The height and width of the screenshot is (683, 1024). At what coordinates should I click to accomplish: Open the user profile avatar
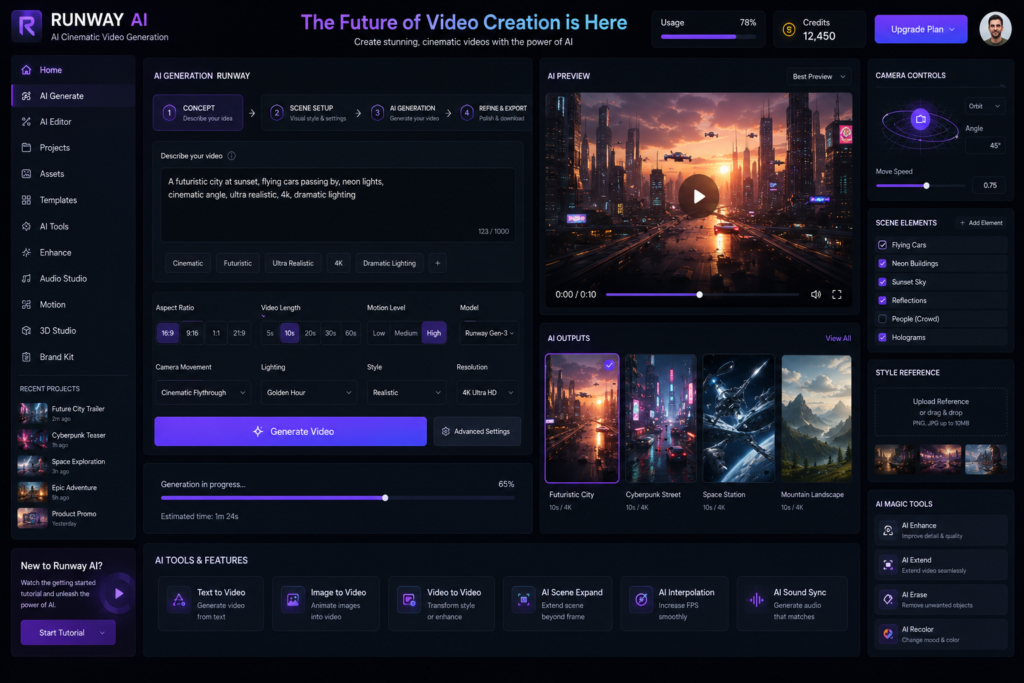995,29
